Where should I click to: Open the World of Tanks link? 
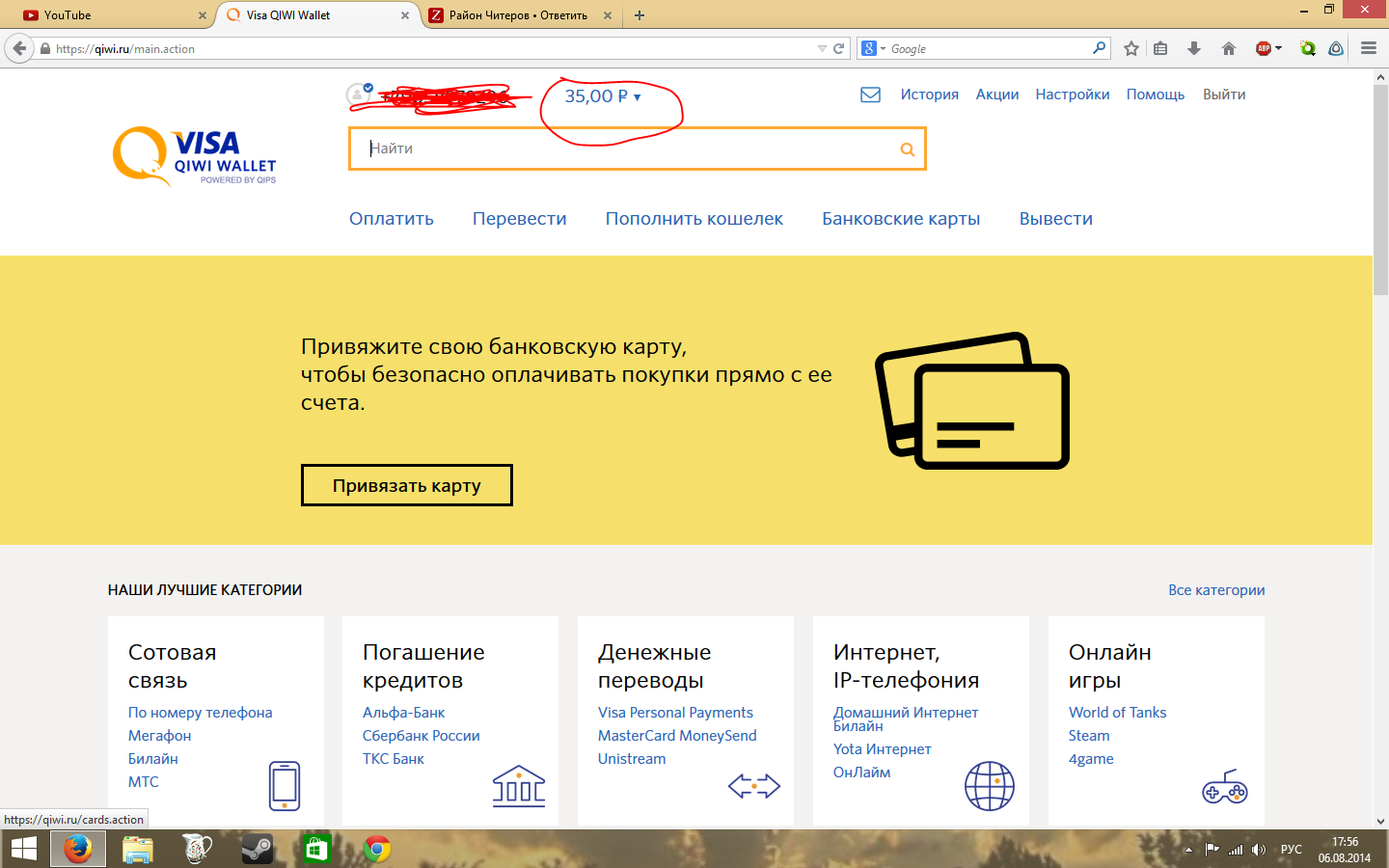[1117, 713]
